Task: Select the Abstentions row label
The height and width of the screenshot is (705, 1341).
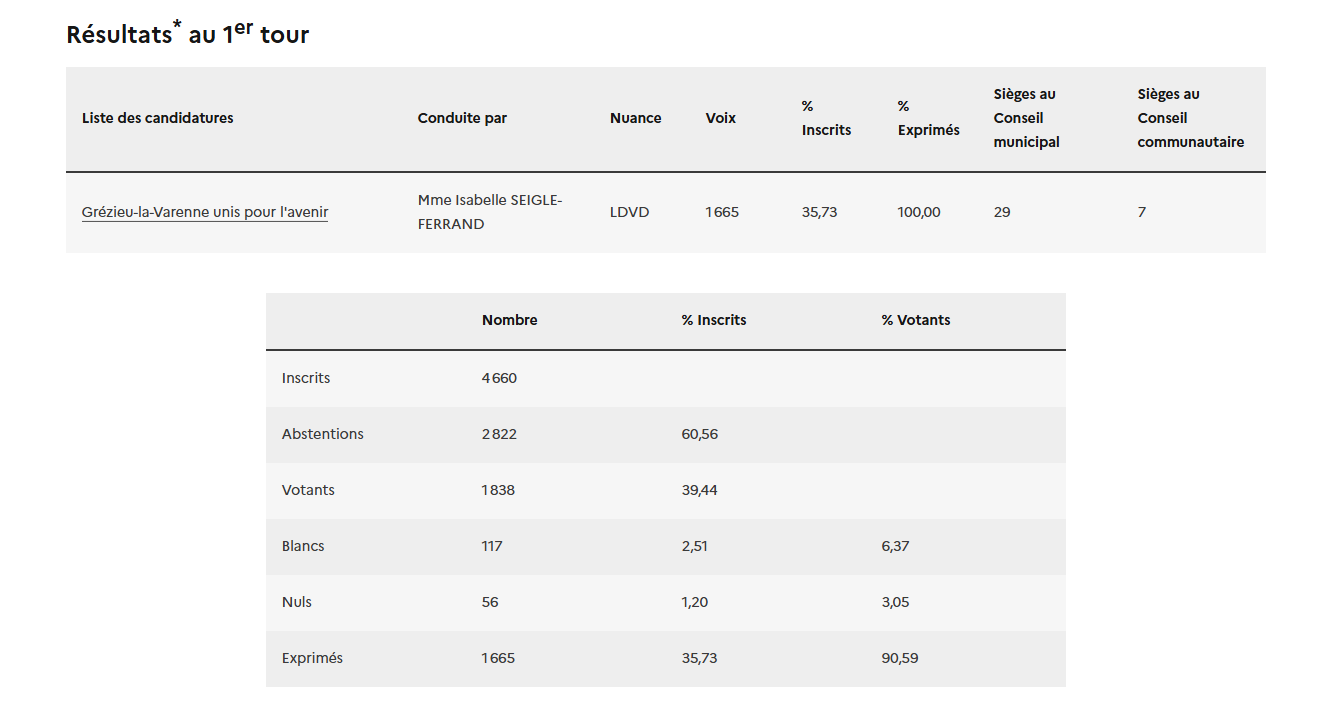Action: coord(323,434)
